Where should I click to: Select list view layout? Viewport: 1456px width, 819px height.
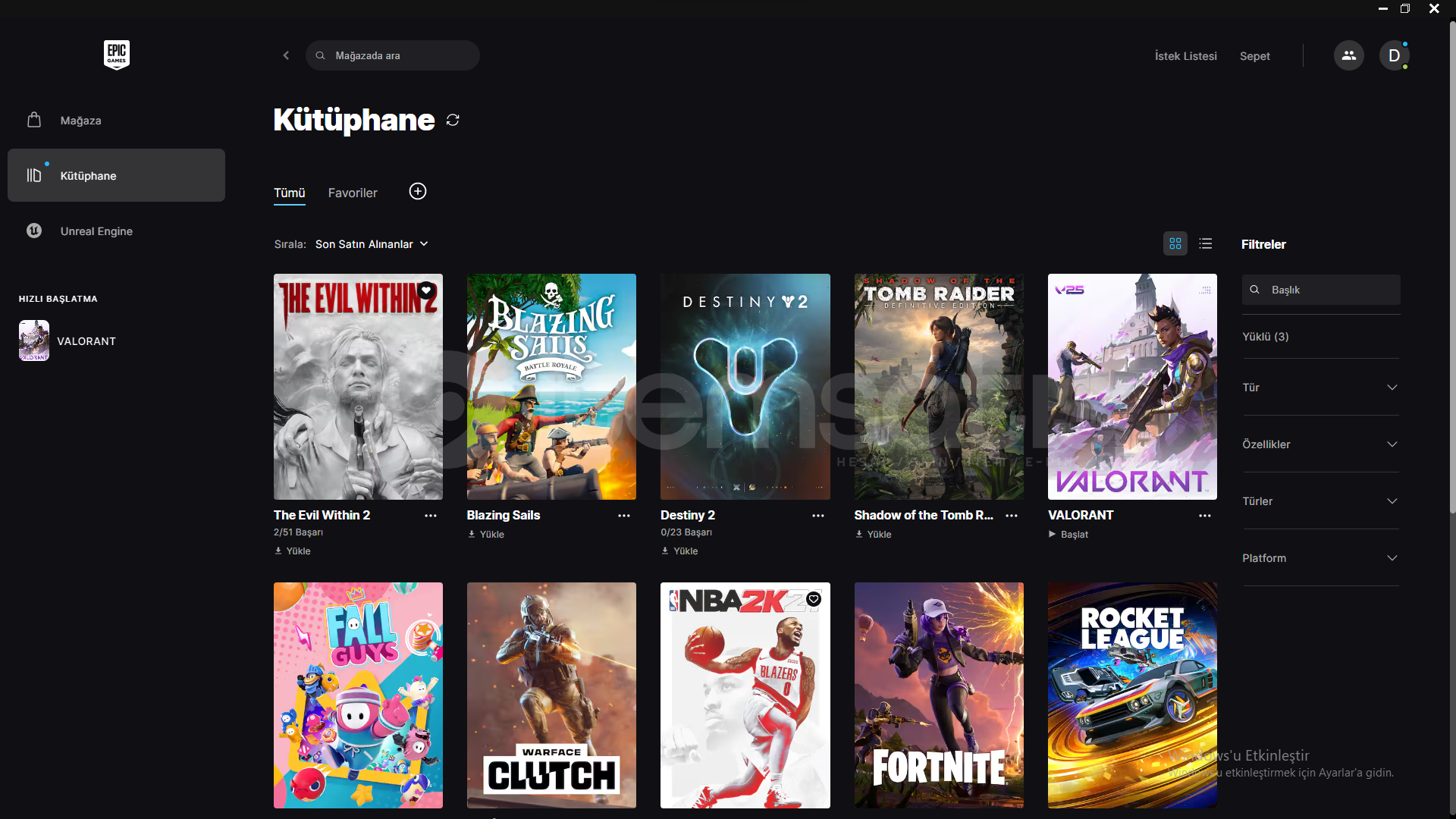[1206, 243]
